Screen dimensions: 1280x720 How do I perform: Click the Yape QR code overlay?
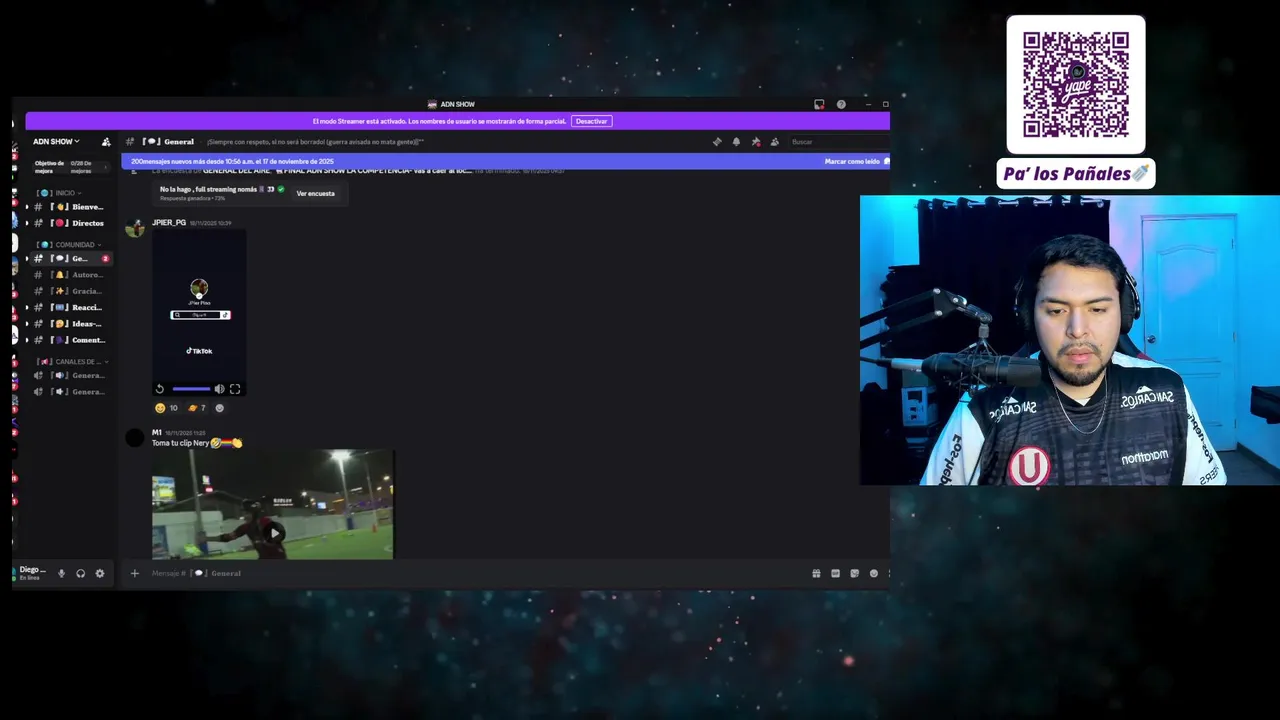pos(1076,84)
